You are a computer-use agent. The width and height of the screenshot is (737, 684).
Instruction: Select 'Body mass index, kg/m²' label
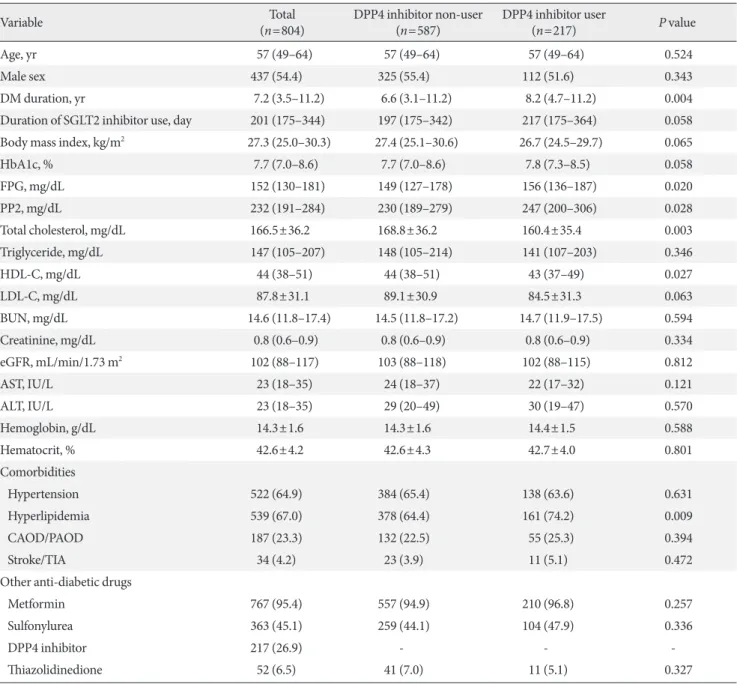(62, 142)
